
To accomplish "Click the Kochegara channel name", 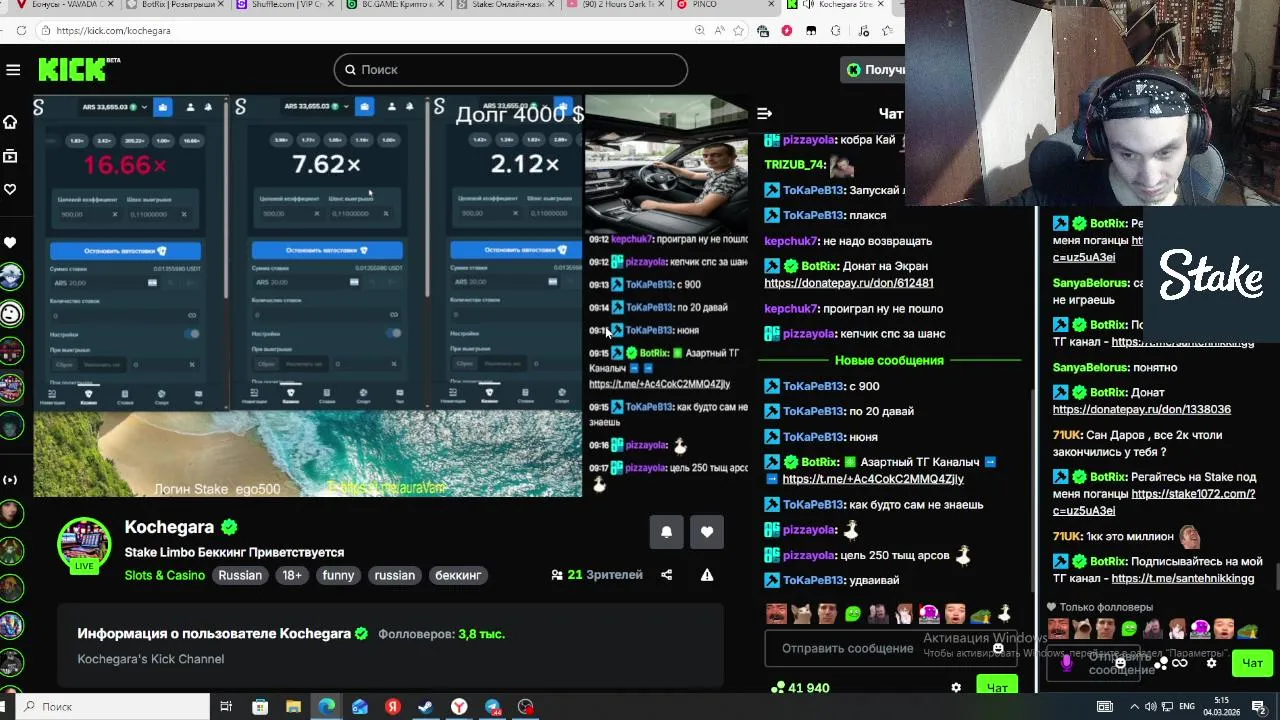I will 169,527.
